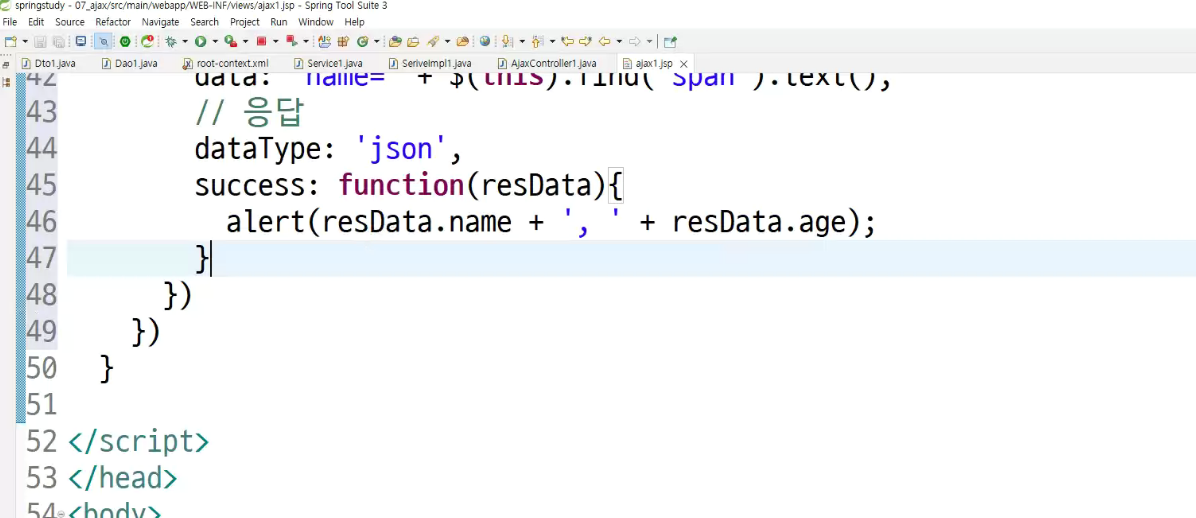The height and width of the screenshot is (518, 1196).
Task: Click the Open Type icon
Action: click(x=395, y=41)
